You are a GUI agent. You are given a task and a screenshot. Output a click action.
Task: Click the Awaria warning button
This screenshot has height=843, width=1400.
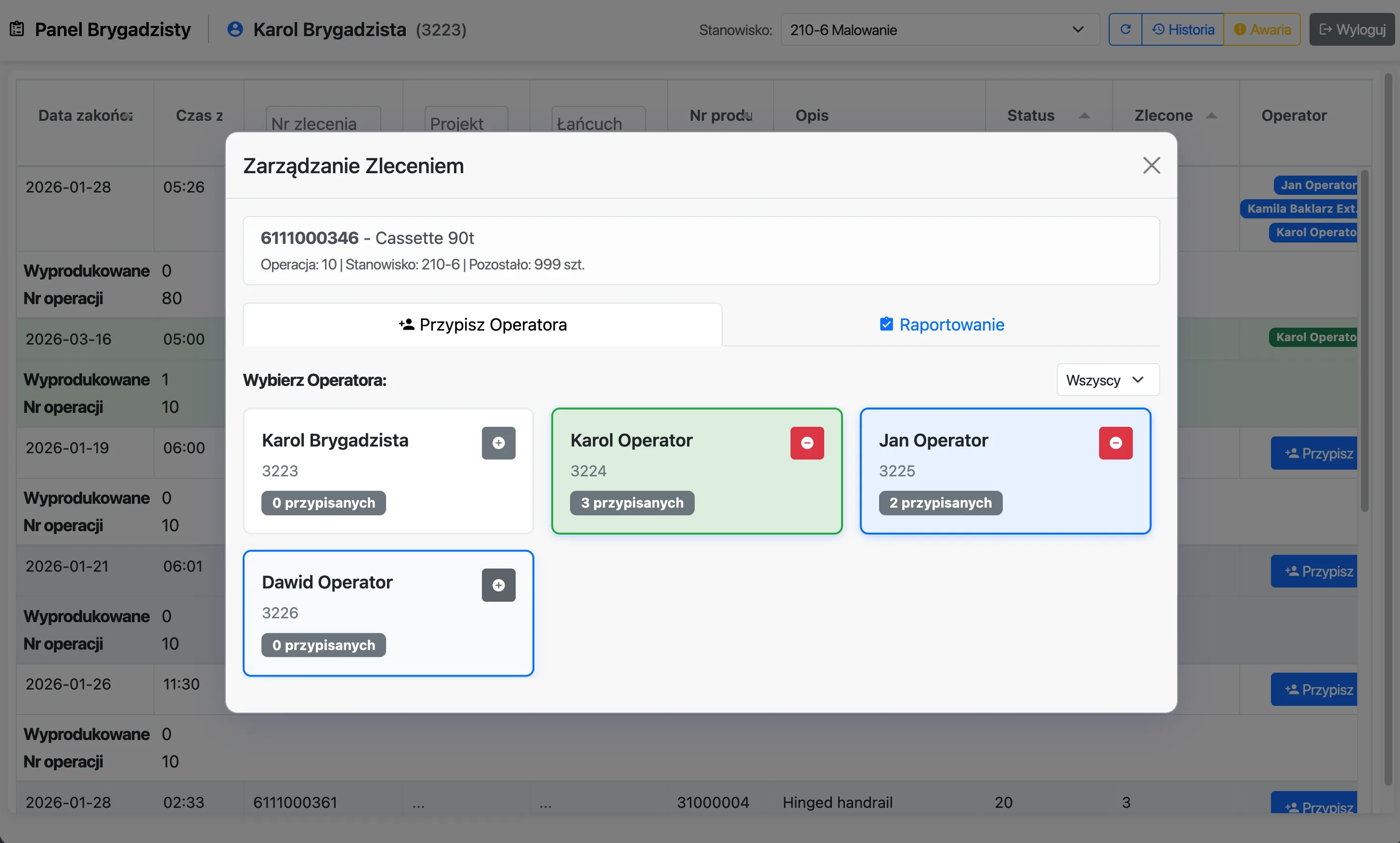(x=1262, y=29)
